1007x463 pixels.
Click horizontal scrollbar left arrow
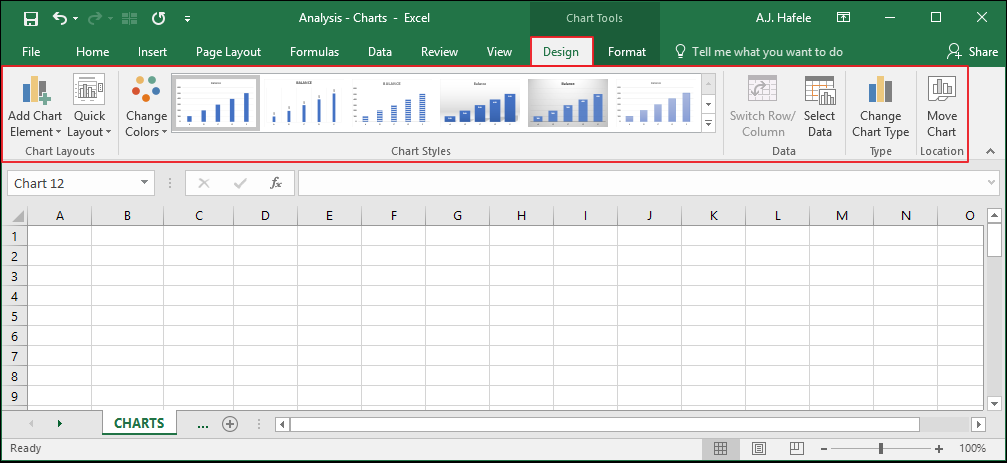click(x=283, y=424)
